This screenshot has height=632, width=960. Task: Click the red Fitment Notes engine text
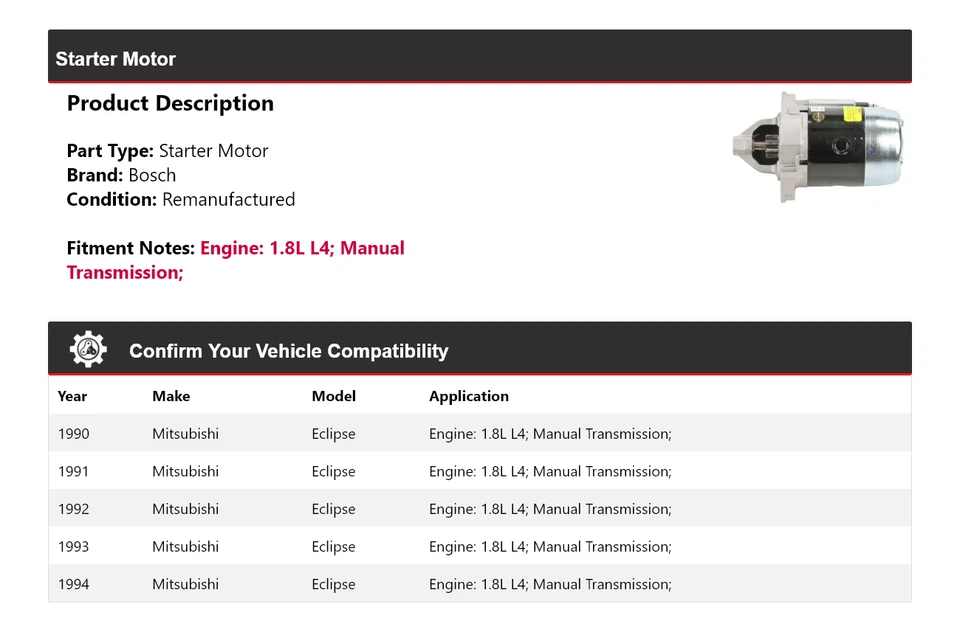coord(301,249)
